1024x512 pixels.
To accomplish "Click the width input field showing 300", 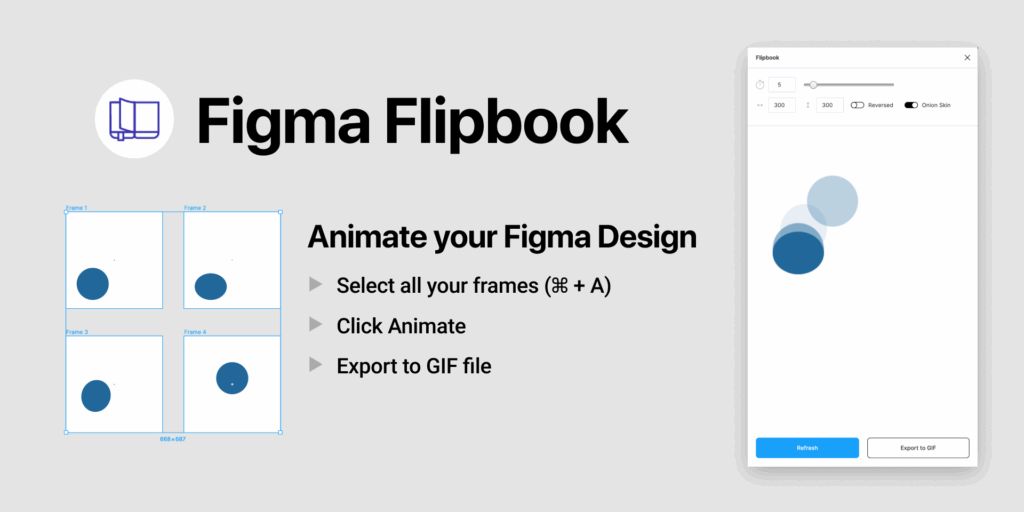I will tap(782, 105).
